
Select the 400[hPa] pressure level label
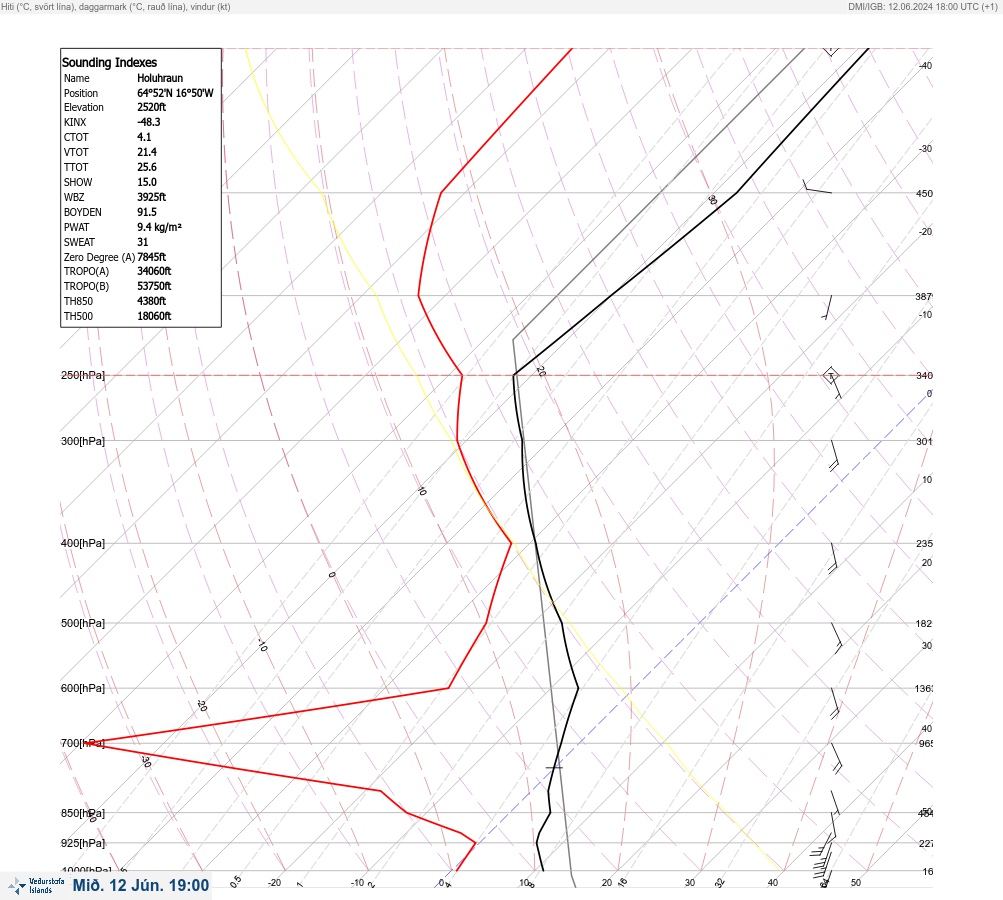(x=83, y=543)
